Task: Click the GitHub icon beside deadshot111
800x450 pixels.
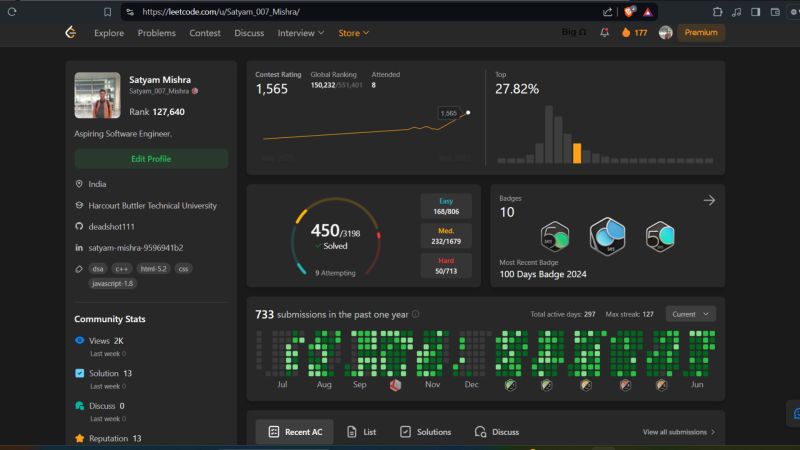Action: tap(79, 226)
